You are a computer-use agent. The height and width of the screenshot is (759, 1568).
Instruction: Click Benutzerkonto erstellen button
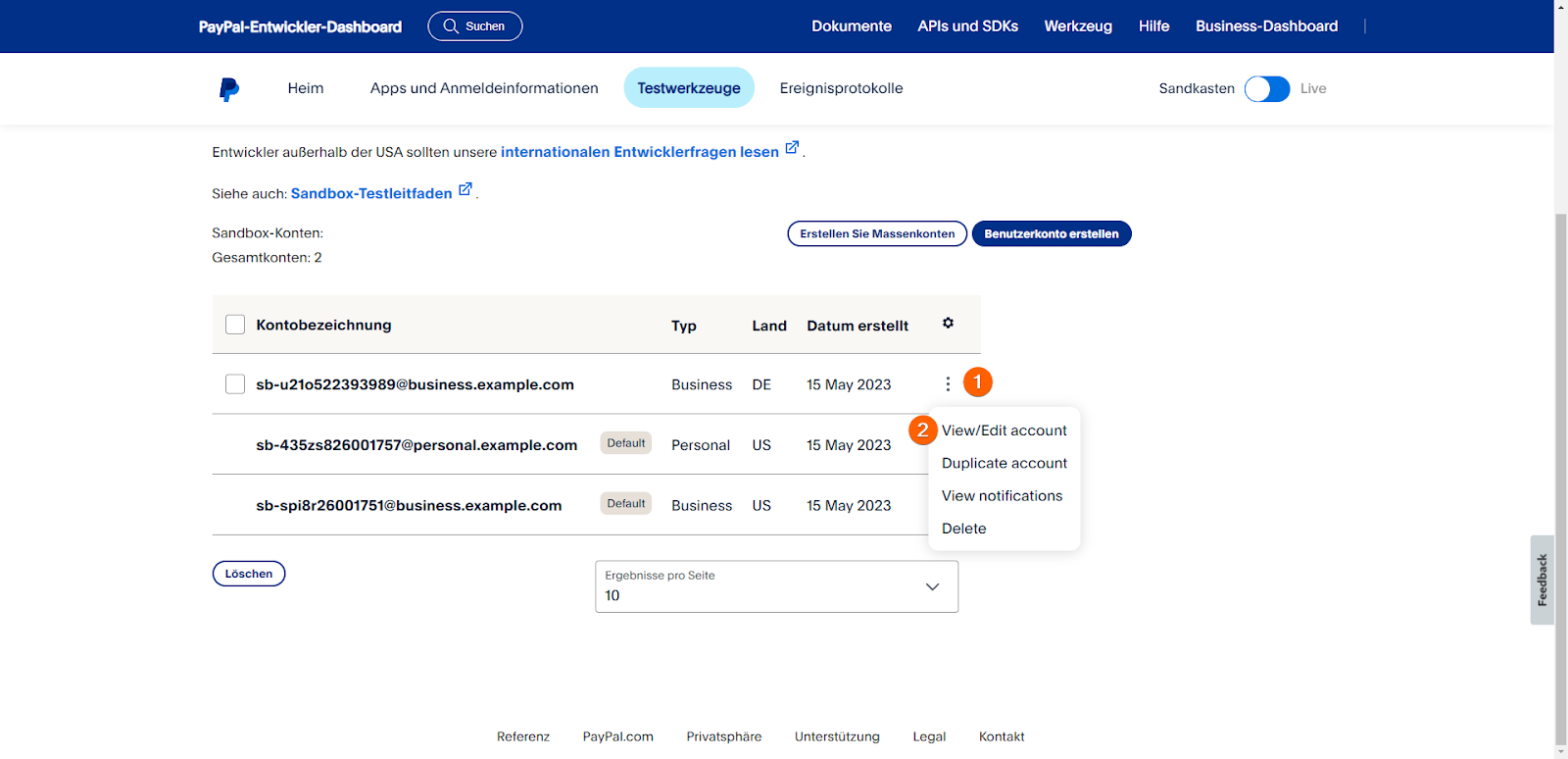click(x=1052, y=233)
